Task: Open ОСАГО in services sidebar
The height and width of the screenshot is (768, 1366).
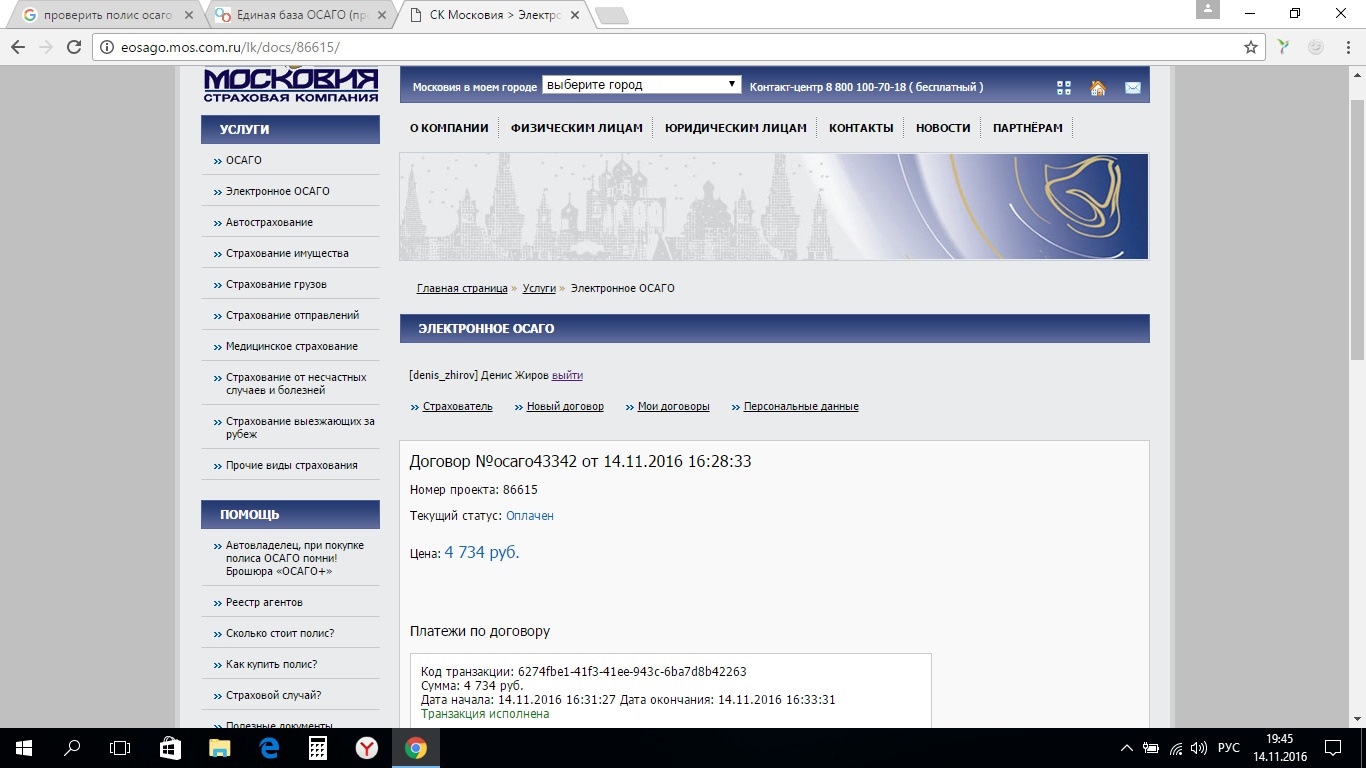Action: (244, 160)
